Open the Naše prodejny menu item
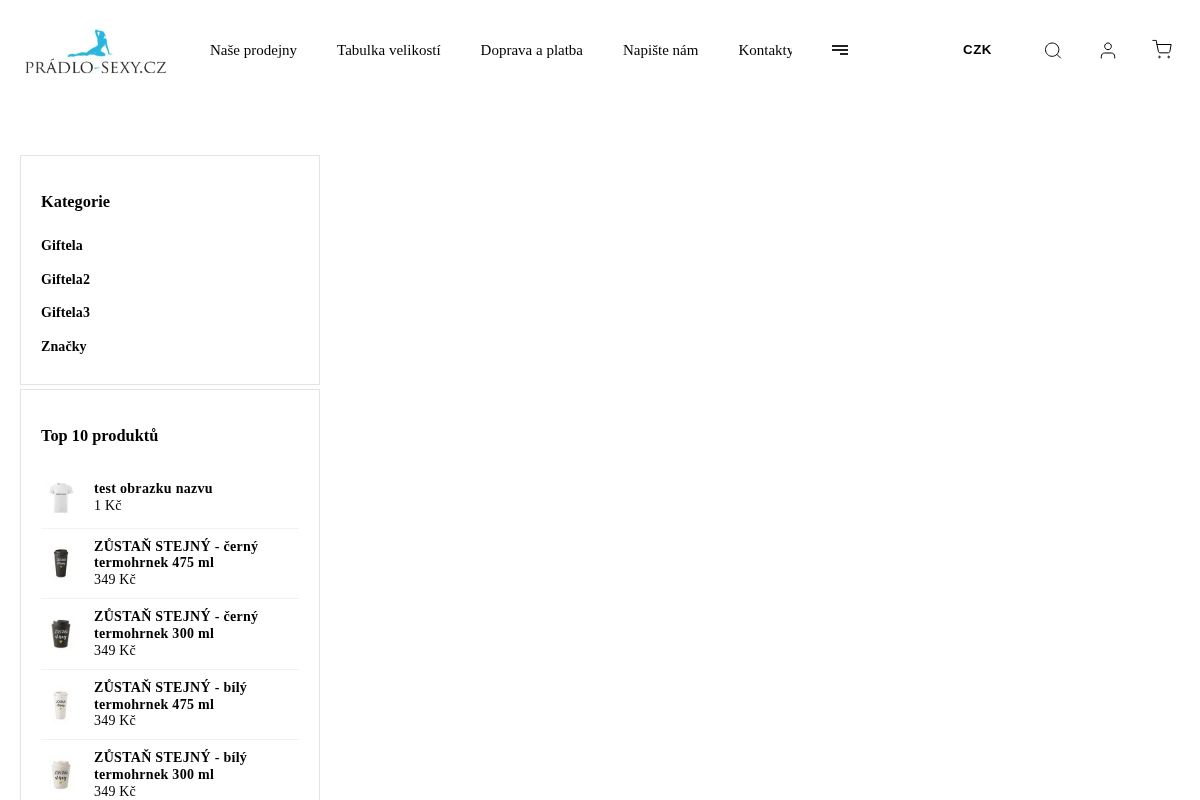 pos(253,50)
